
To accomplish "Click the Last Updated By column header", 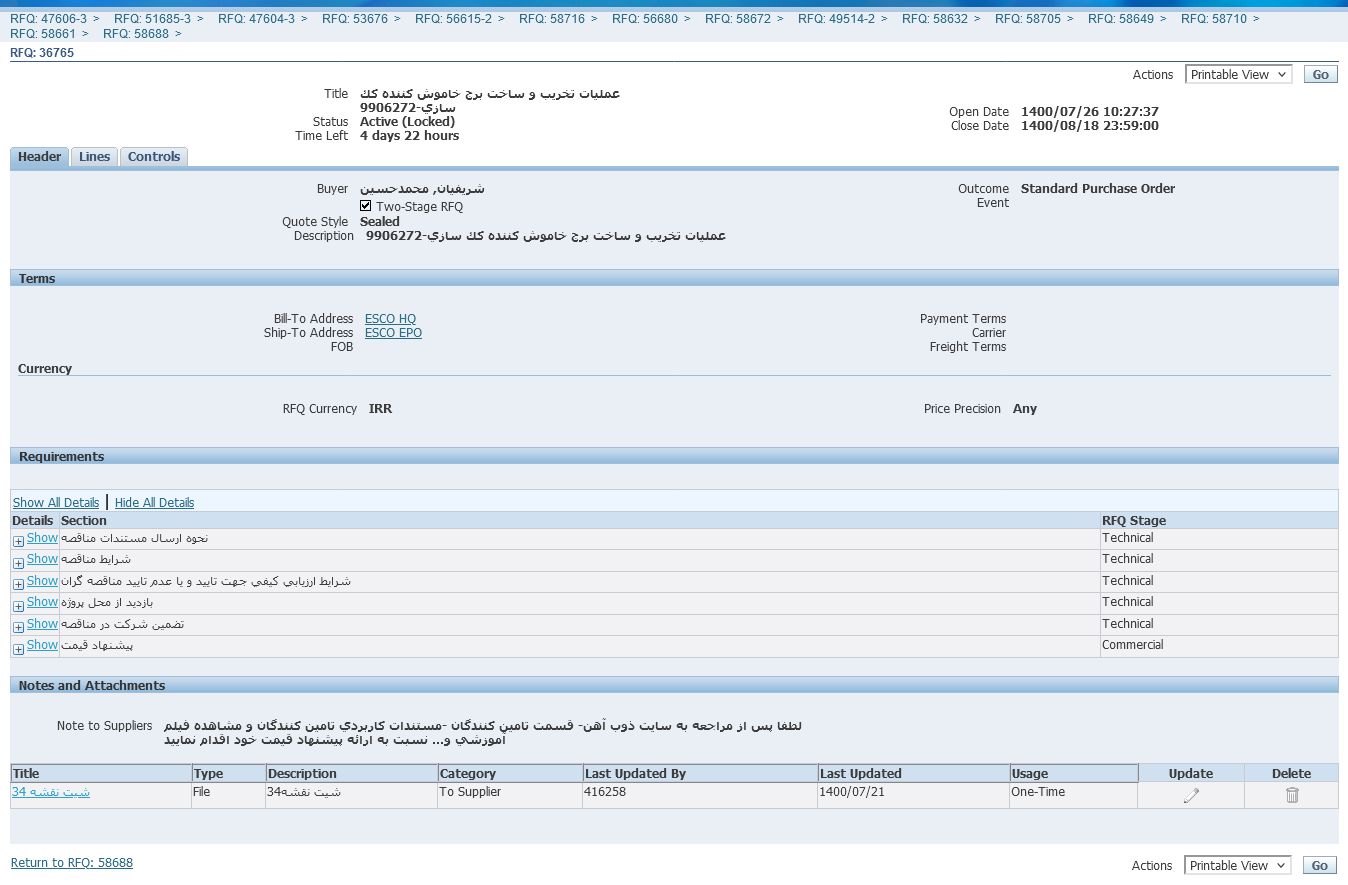I will click(x=700, y=773).
